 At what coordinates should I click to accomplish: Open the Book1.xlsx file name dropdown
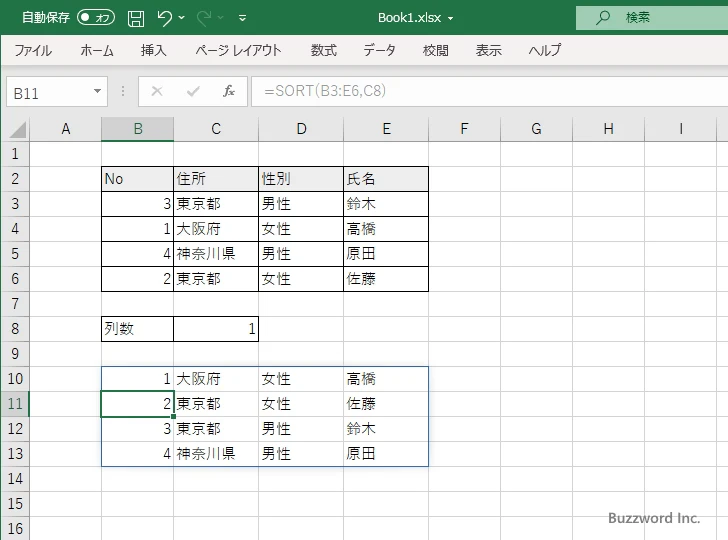(x=450, y=19)
